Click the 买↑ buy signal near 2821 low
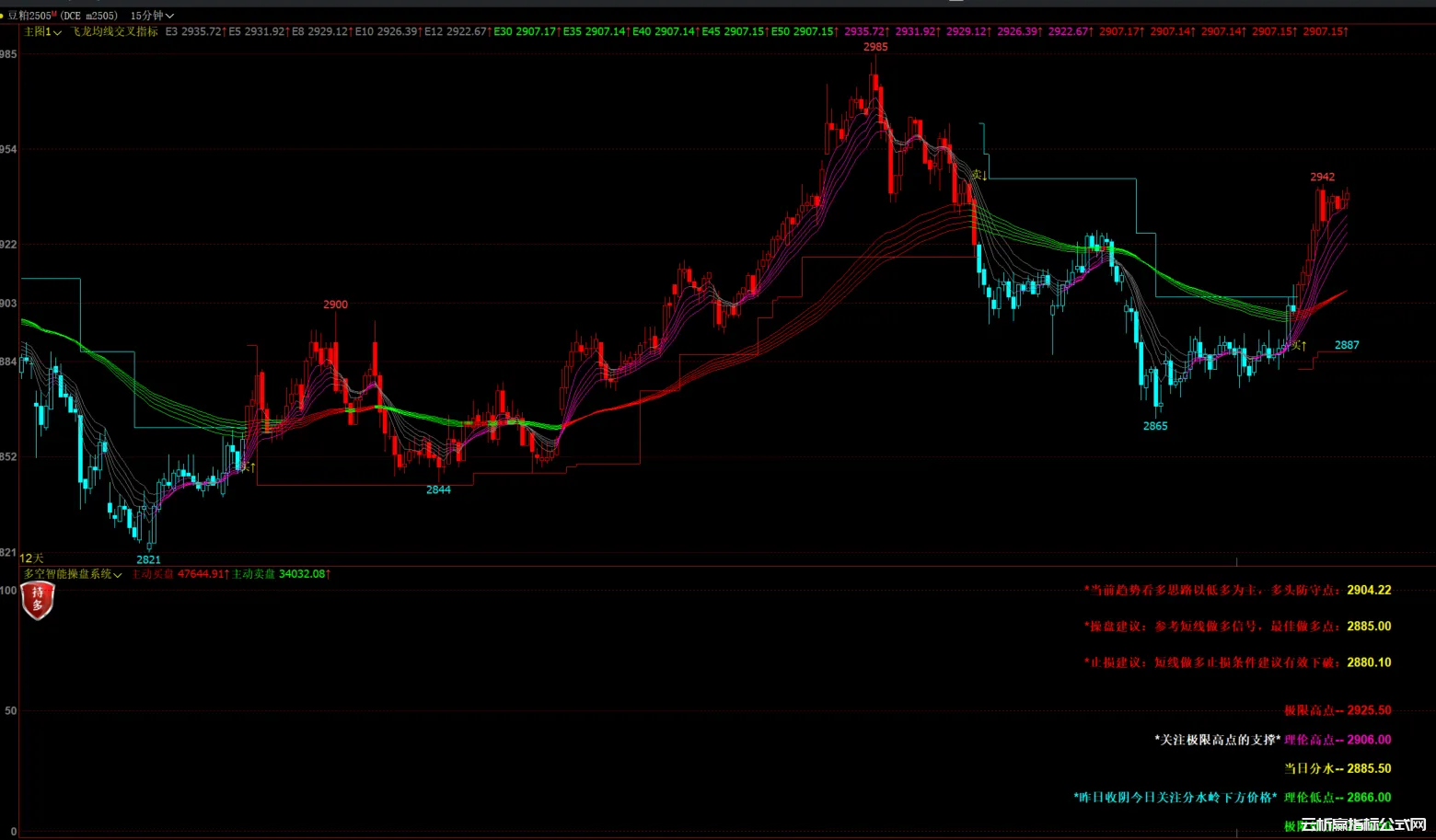This screenshot has width=1436, height=840. click(x=248, y=467)
